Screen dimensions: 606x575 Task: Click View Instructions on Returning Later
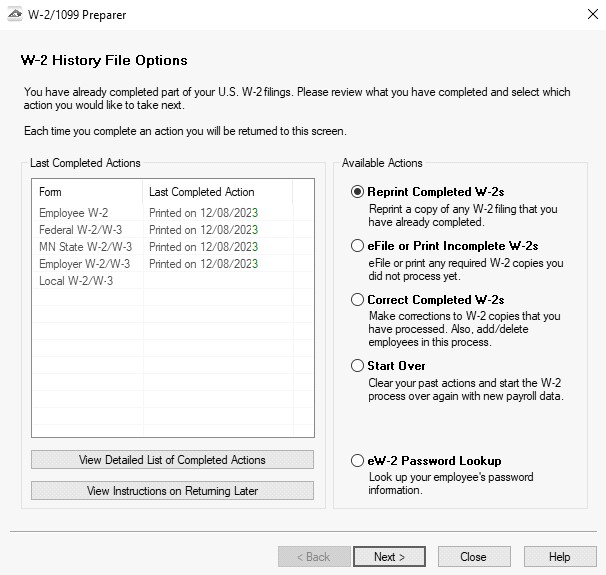[172, 490]
